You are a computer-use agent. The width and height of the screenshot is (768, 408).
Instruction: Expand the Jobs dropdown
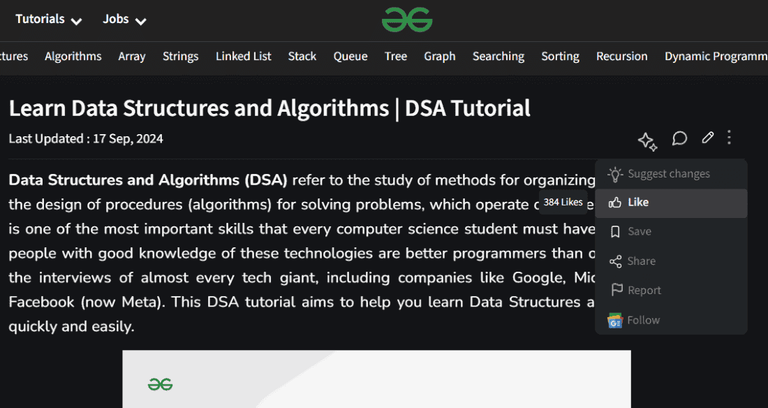pos(124,20)
